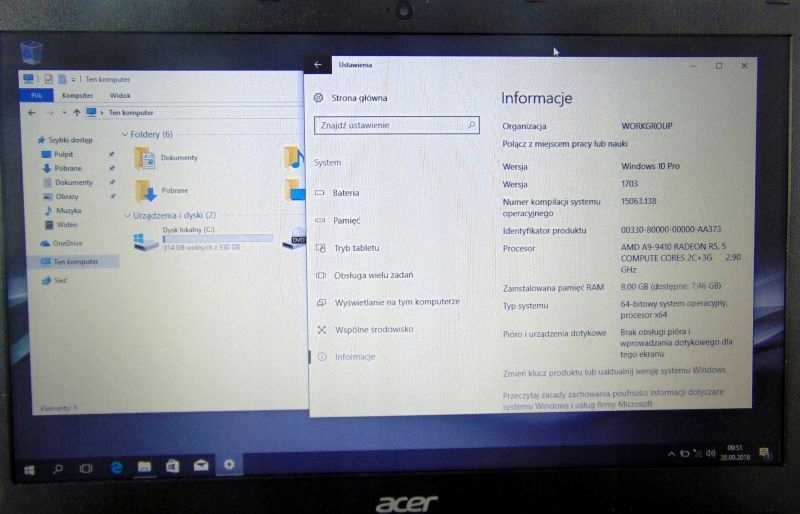Select the Dokumenty folder icon
The width and height of the screenshot is (800, 514).
pos(144,158)
